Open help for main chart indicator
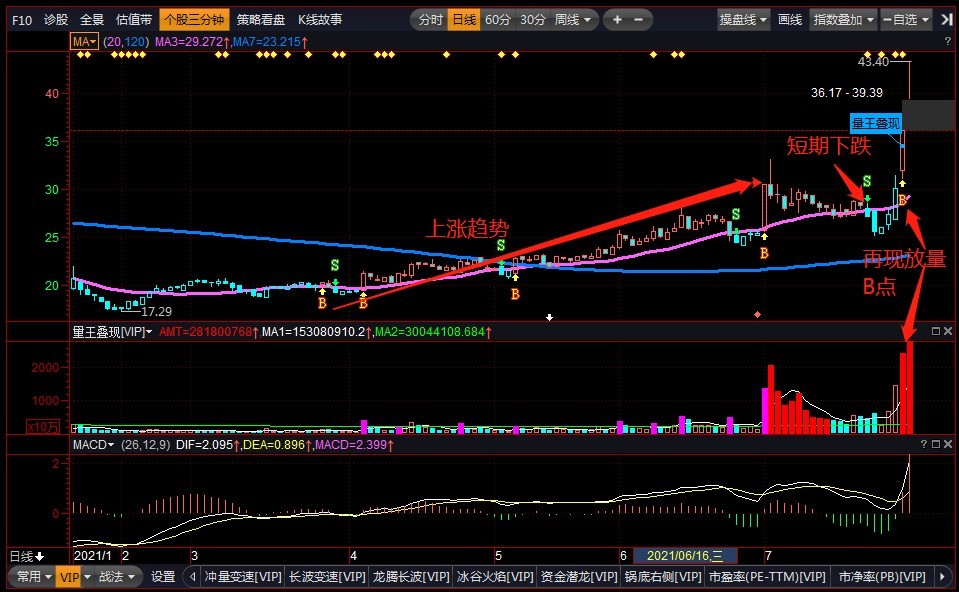This screenshot has height=592, width=959. coord(947,41)
